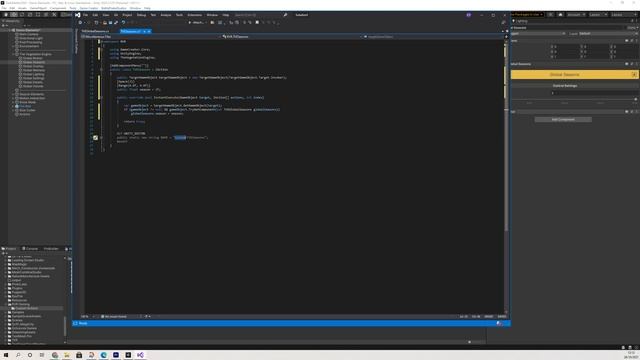Close the active code file tab
This screenshot has width=640, height=360.
(149, 31)
